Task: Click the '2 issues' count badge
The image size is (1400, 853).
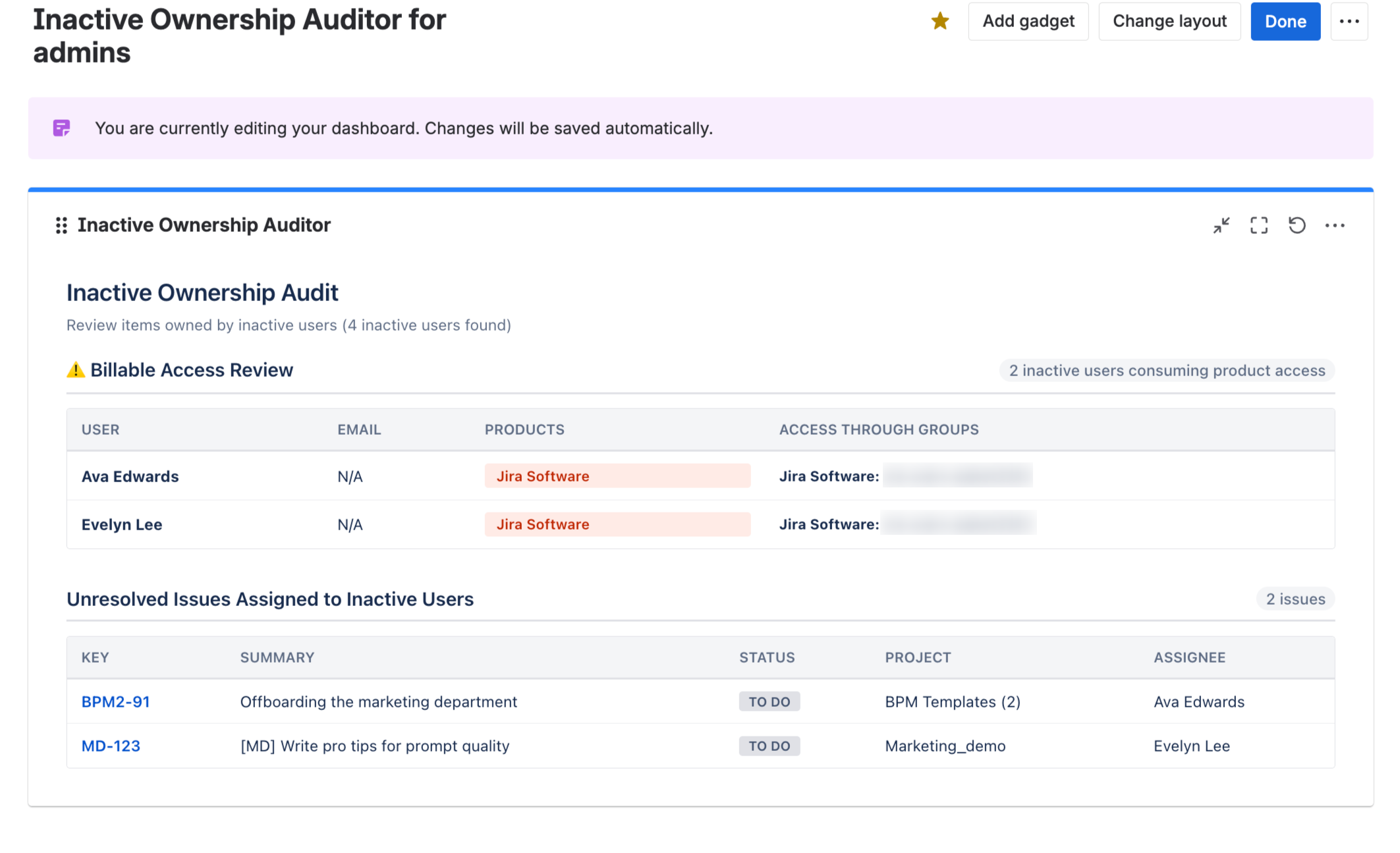Action: [1295, 599]
